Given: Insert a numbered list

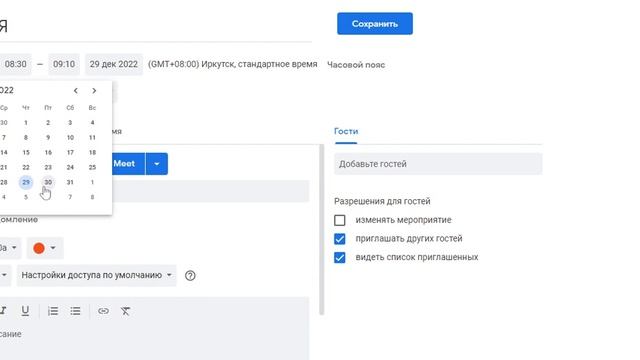Looking at the screenshot, I should coord(53,311).
